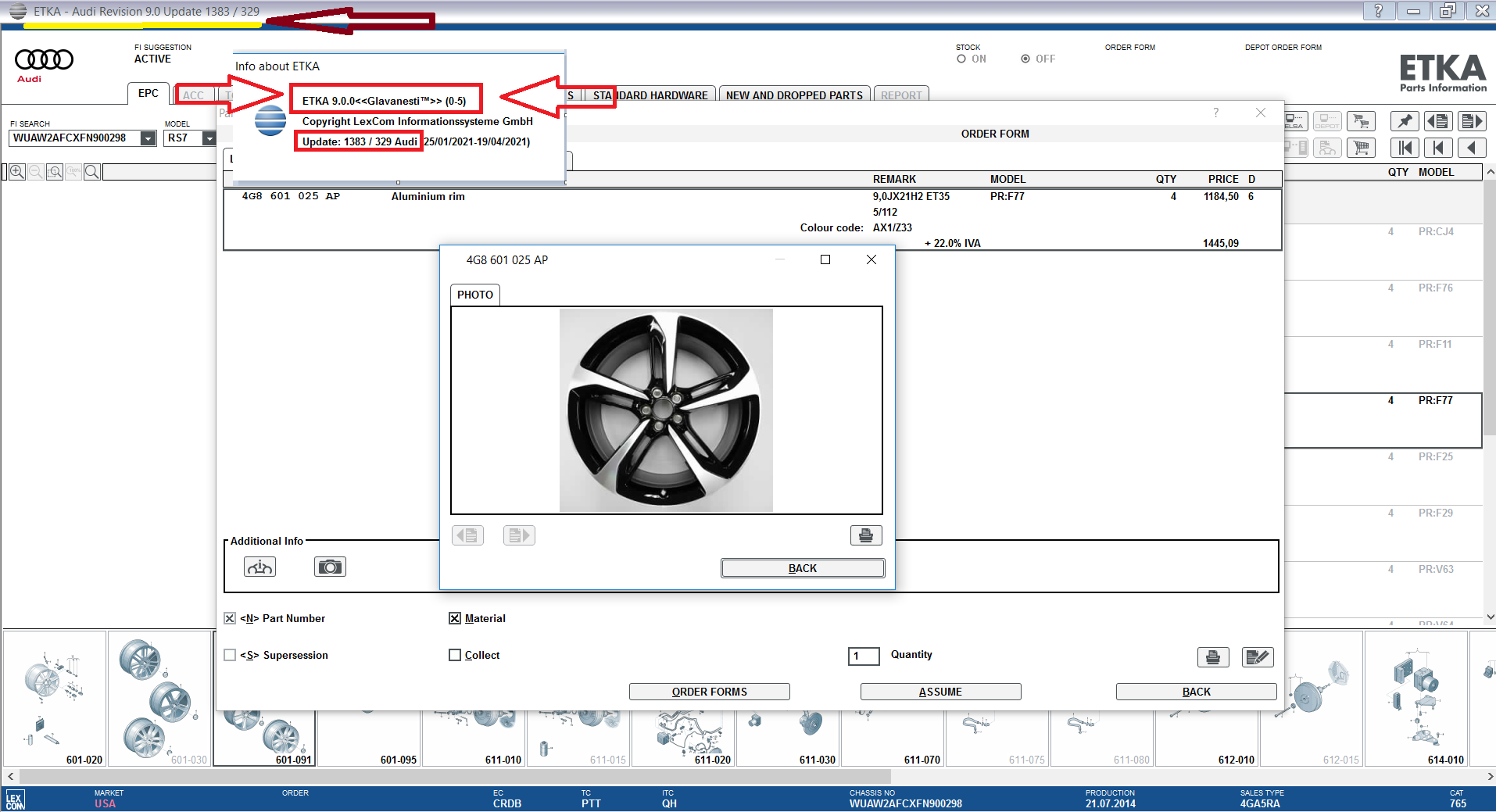Screen dimensions: 1496x812
Task: Open illustration thumbnail 611-010
Action: (x=474, y=739)
